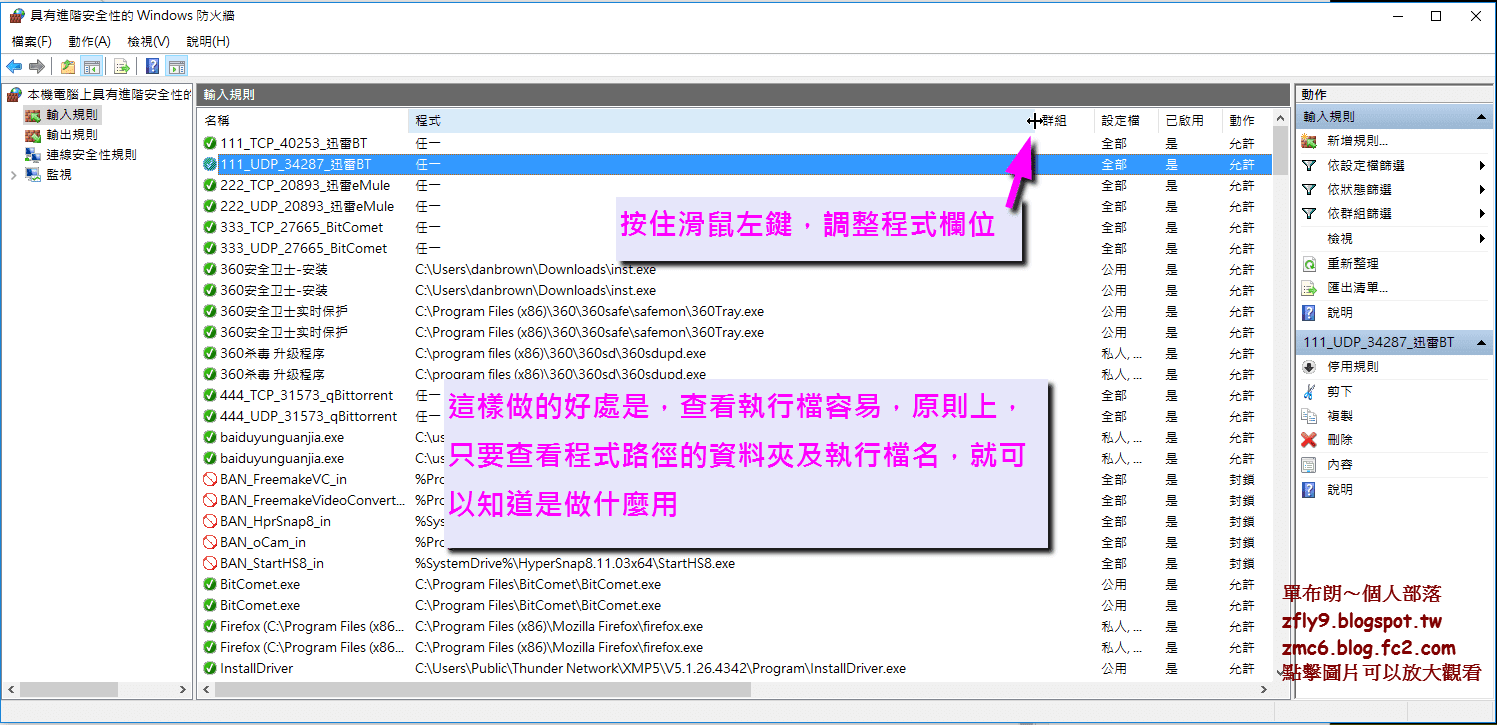Click the rule list vertical scrollbar thumb
The height and width of the screenshot is (725, 1497).
coord(1281,151)
